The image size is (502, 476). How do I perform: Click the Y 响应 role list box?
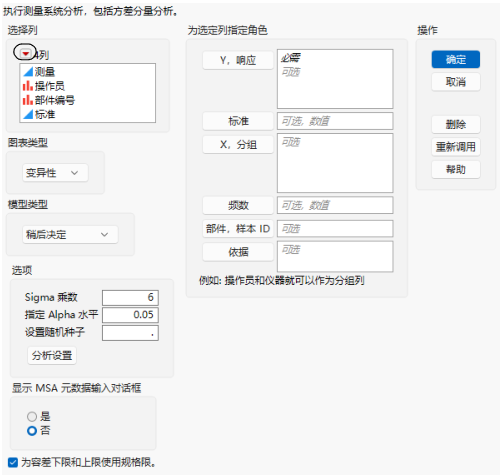pos(335,79)
